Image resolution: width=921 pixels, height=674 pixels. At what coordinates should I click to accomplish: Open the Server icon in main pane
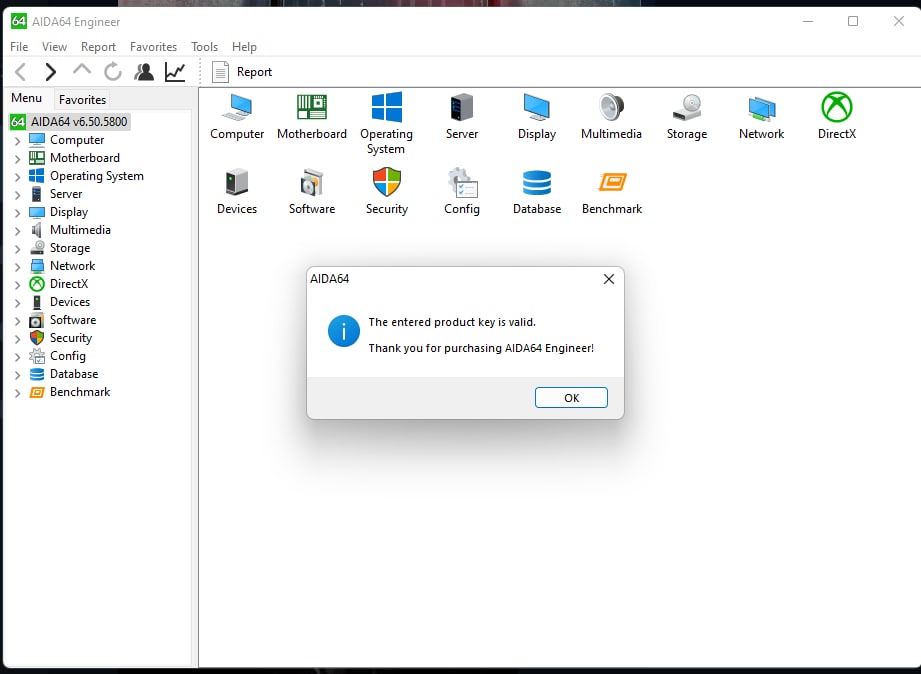462,108
